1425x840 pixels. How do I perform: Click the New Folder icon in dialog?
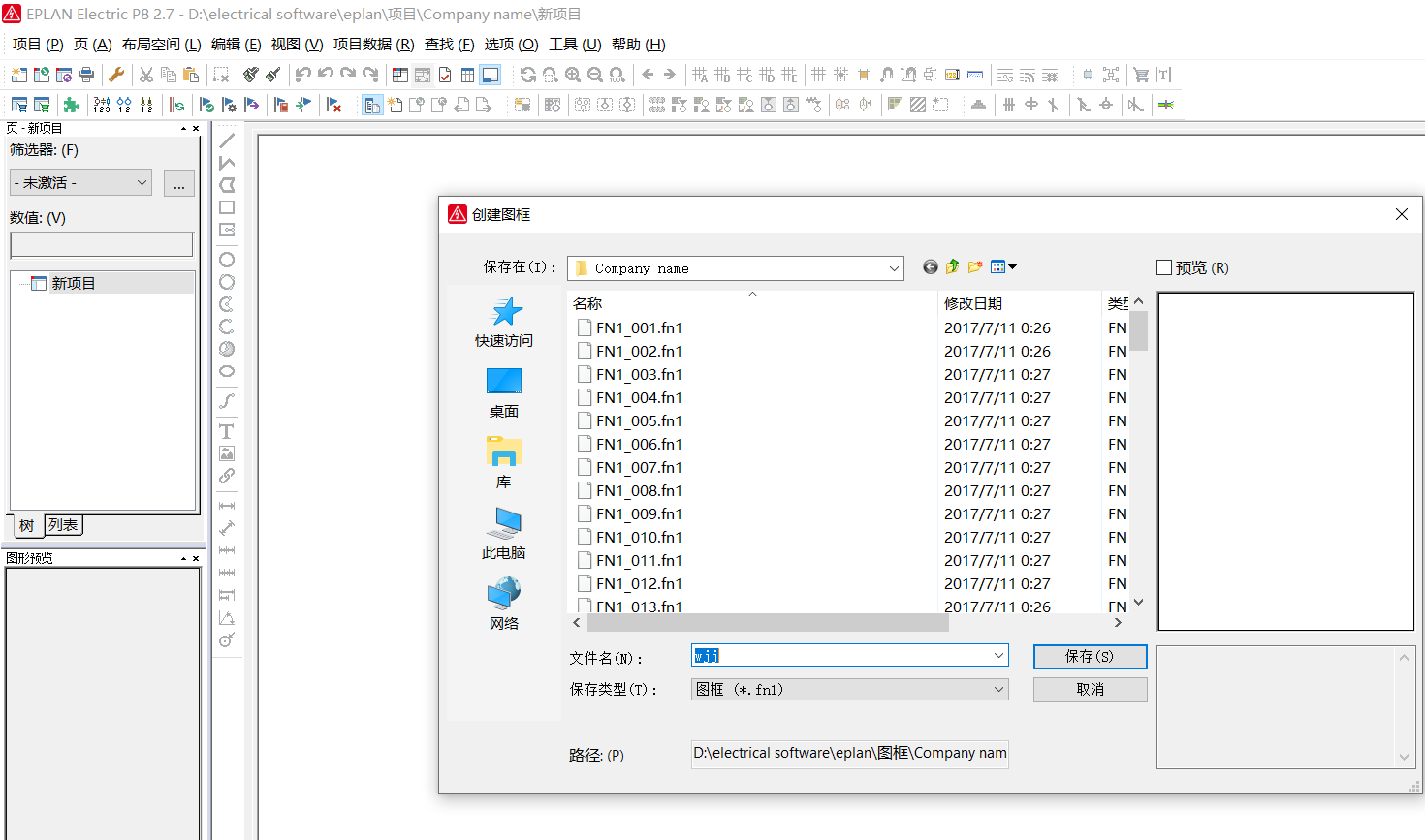tap(975, 267)
